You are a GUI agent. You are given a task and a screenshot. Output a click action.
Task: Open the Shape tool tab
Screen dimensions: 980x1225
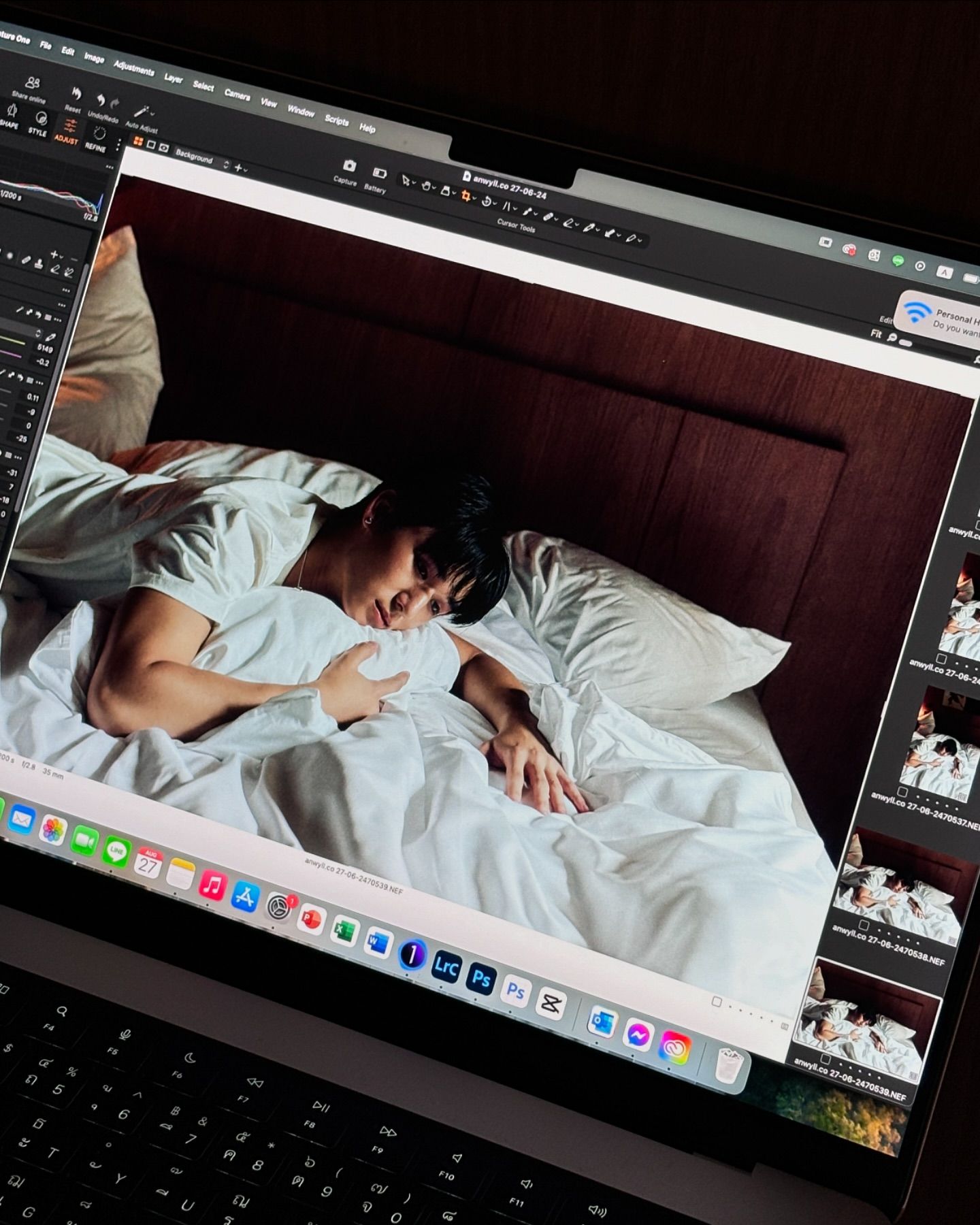click(10, 116)
